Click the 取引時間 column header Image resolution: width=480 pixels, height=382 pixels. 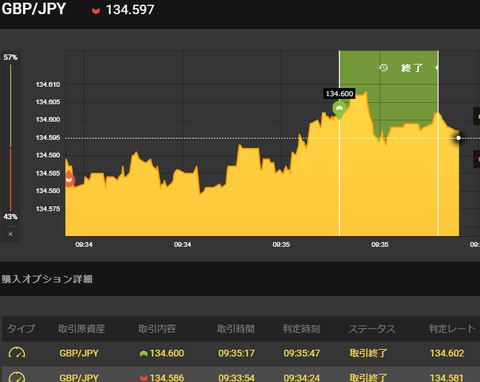tap(236, 329)
